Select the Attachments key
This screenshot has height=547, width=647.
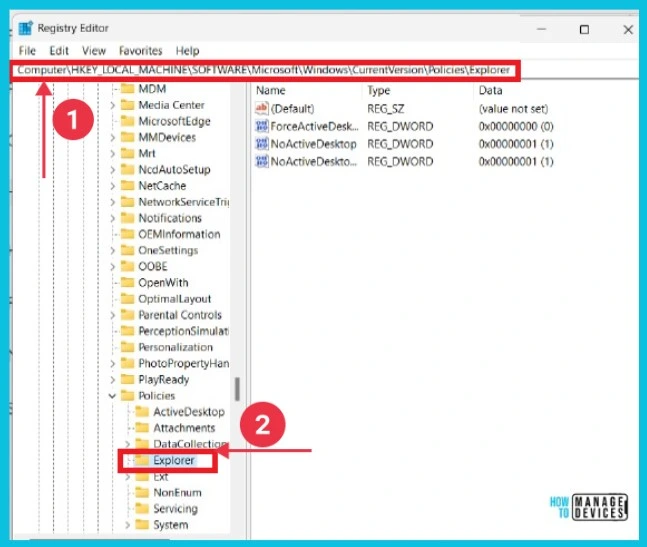(x=184, y=428)
